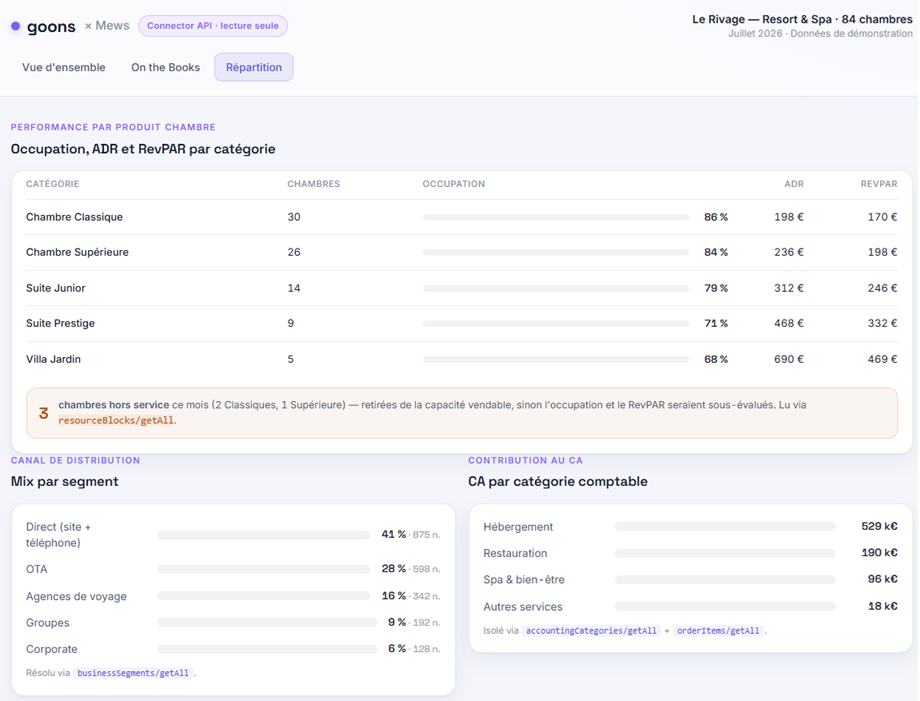Open the Vue d'ensemble tab
The height and width of the screenshot is (701, 920).
coord(64,67)
